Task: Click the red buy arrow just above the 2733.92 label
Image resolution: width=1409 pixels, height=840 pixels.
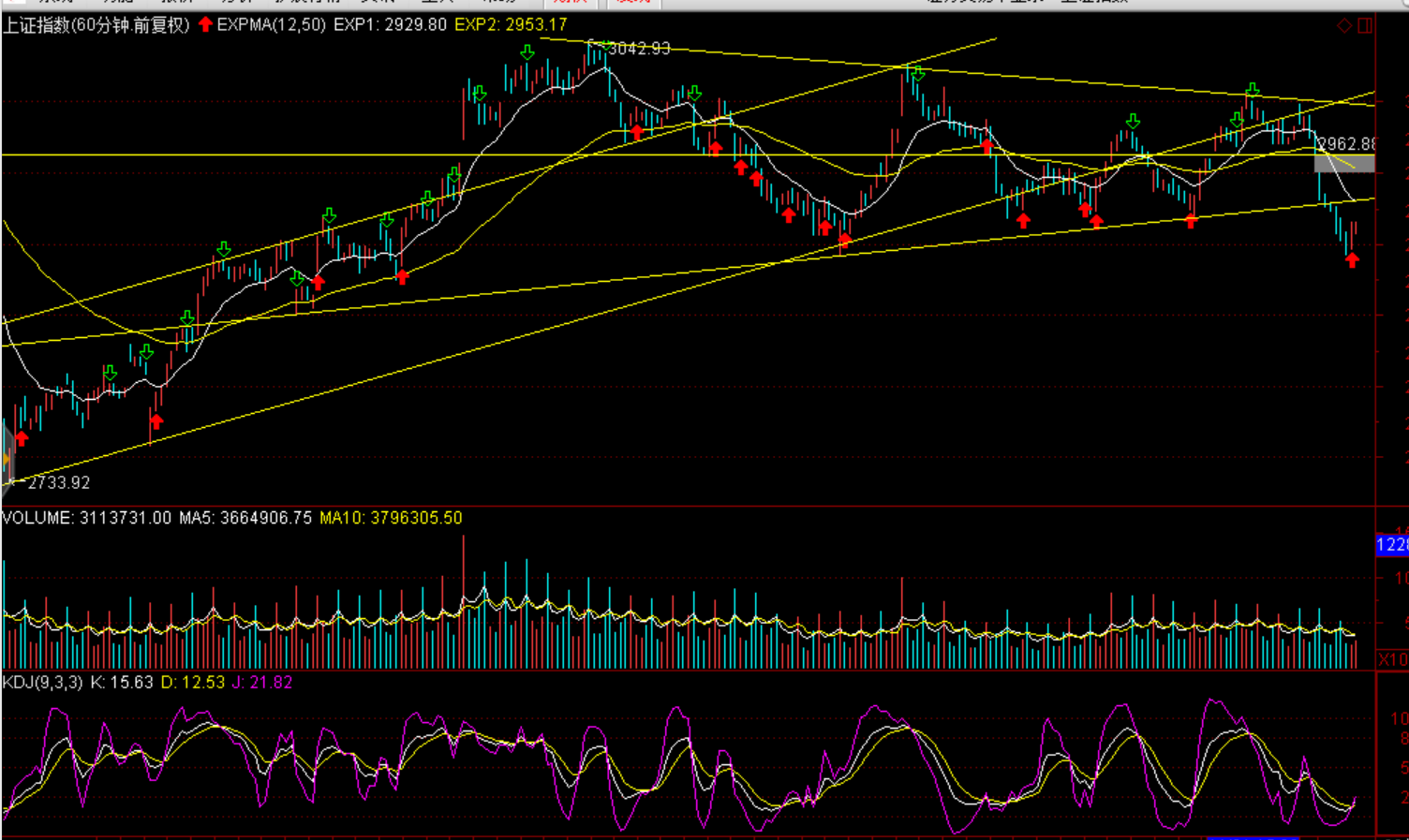Action: pyautogui.click(x=22, y=438)
